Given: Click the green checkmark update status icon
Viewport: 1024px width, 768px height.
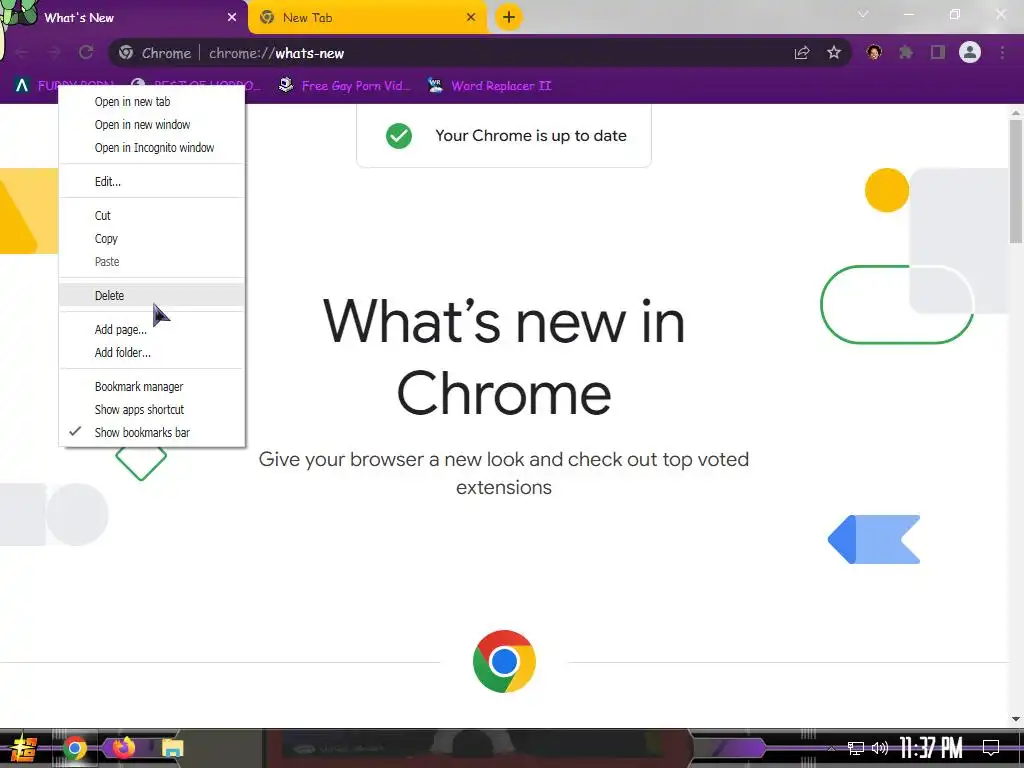Looking at the screenshot, I should 399,136.
